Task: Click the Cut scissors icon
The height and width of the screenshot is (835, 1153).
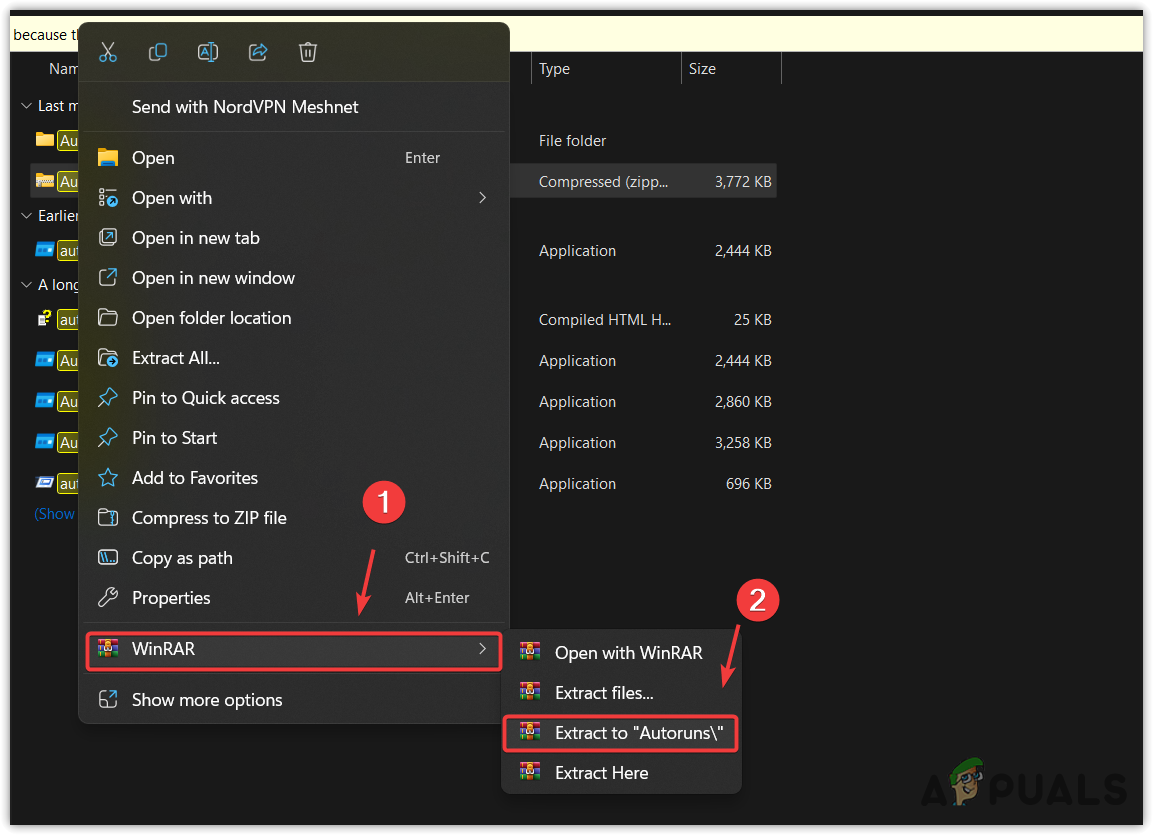Action: 108,52
